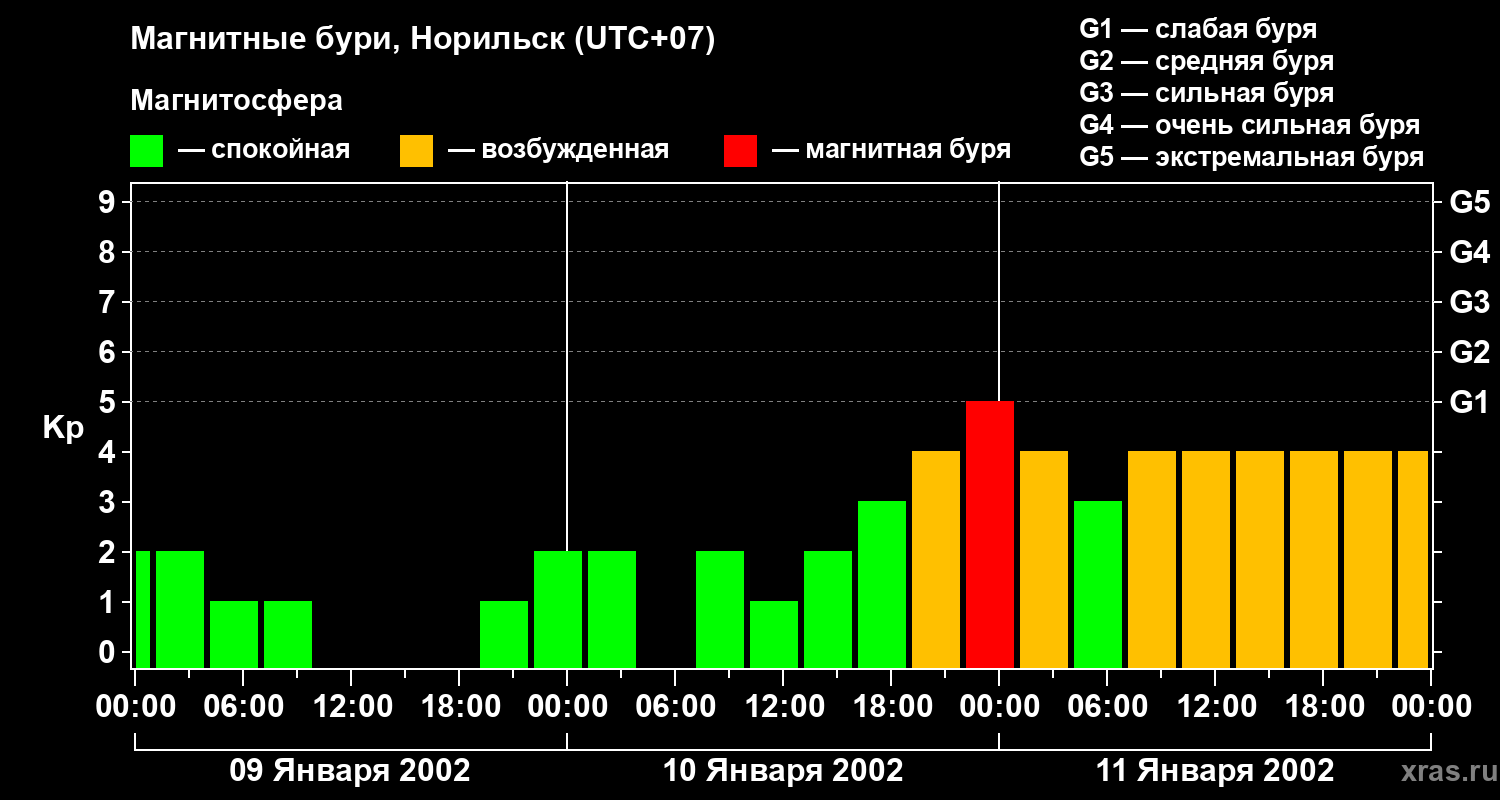Click the 'G5 — экстремальная буря' line
This screenshot has height=800, width=1500.
(x=1252, y=157)
